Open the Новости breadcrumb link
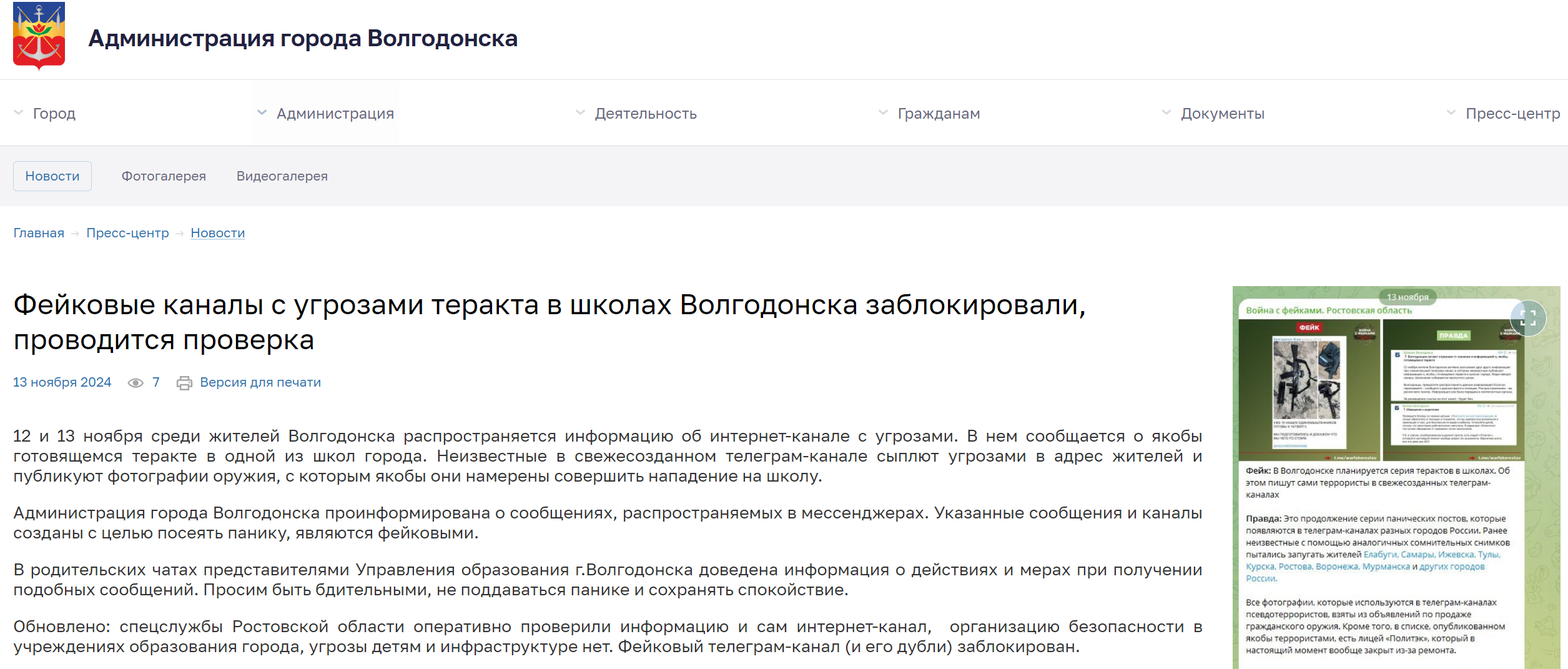 click(x=218, y=233)
